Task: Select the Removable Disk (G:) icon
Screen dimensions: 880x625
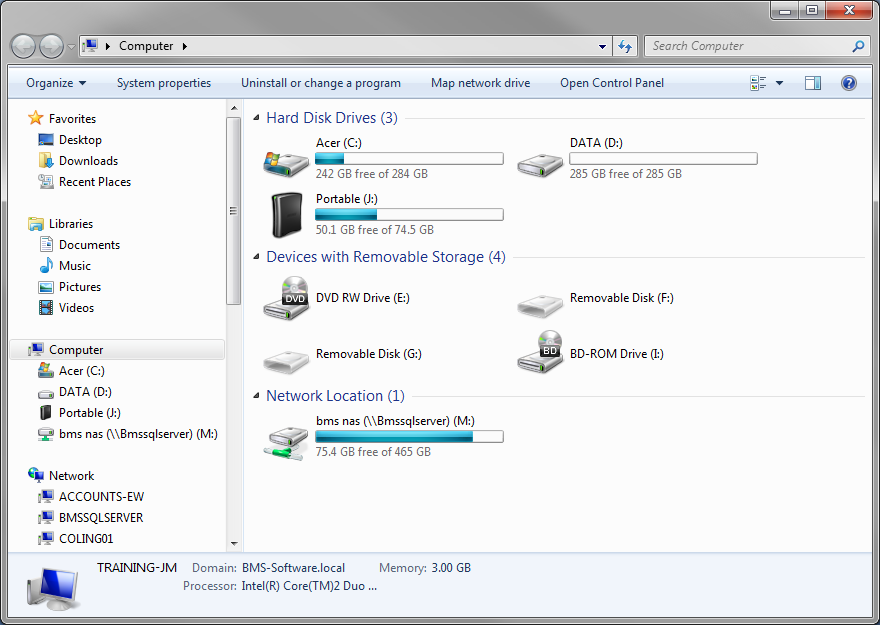Action: 286,361
